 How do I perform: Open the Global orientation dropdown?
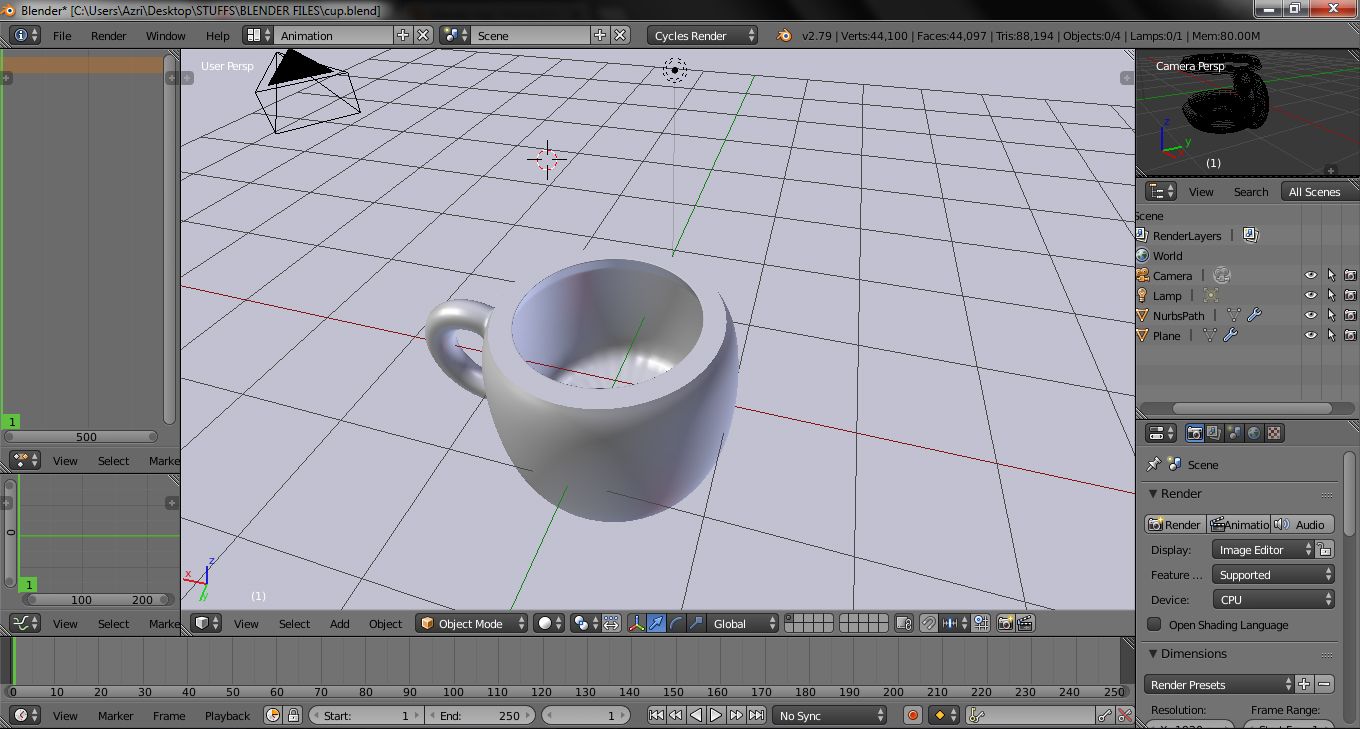pos(743,623)
